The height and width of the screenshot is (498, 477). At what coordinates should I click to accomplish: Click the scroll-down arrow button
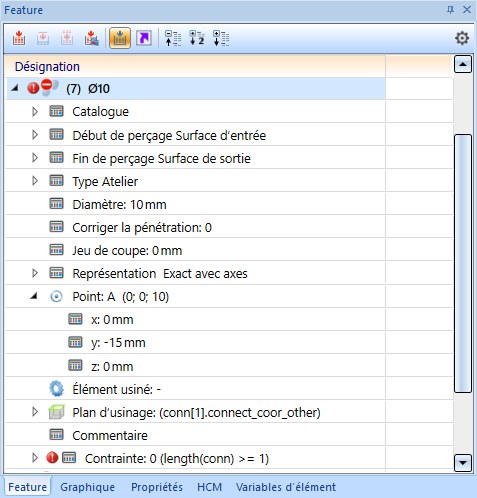tap(463, 463)
